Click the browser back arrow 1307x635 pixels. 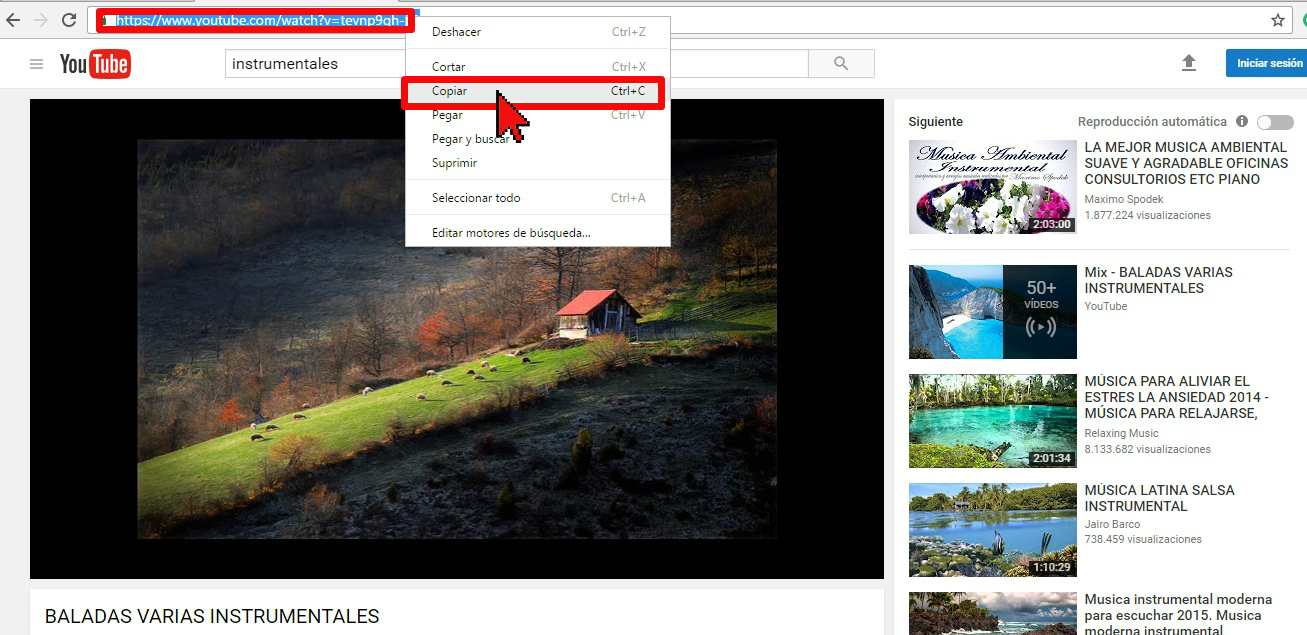13,19
